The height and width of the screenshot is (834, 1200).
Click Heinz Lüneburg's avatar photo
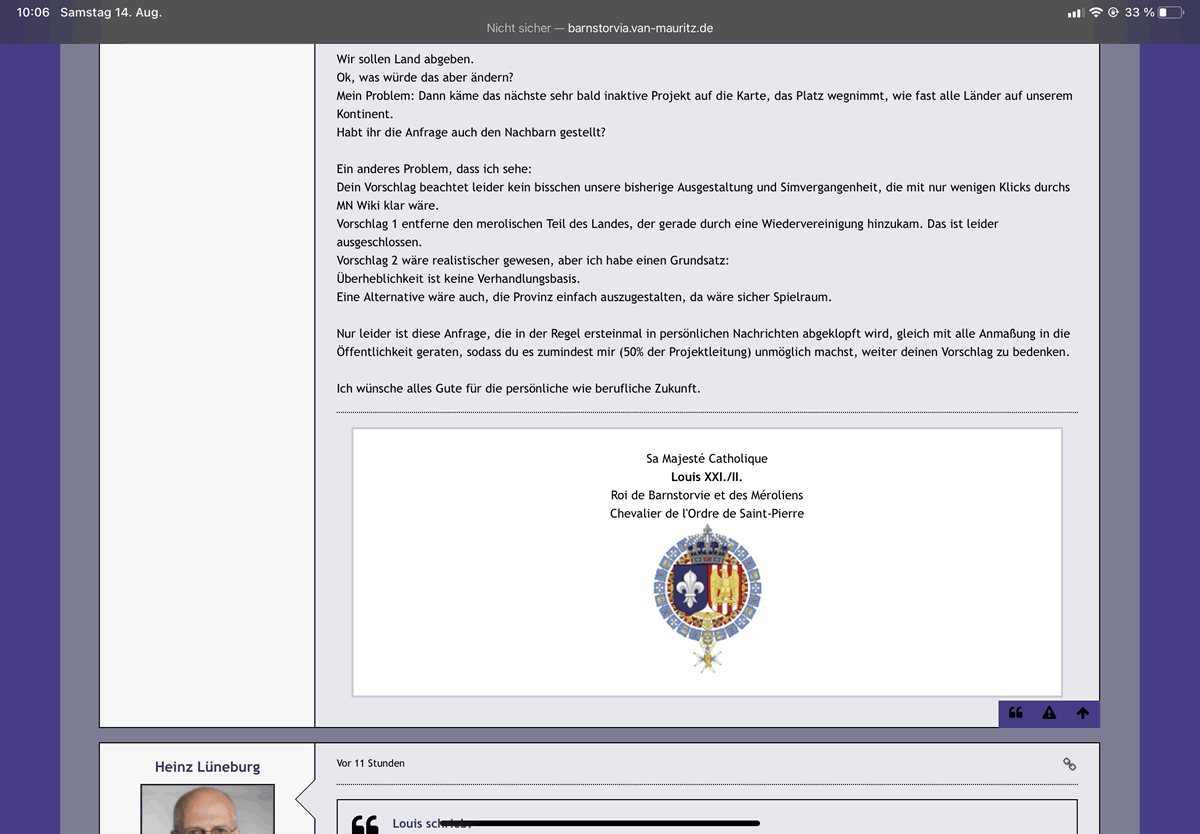click(207, 810)
